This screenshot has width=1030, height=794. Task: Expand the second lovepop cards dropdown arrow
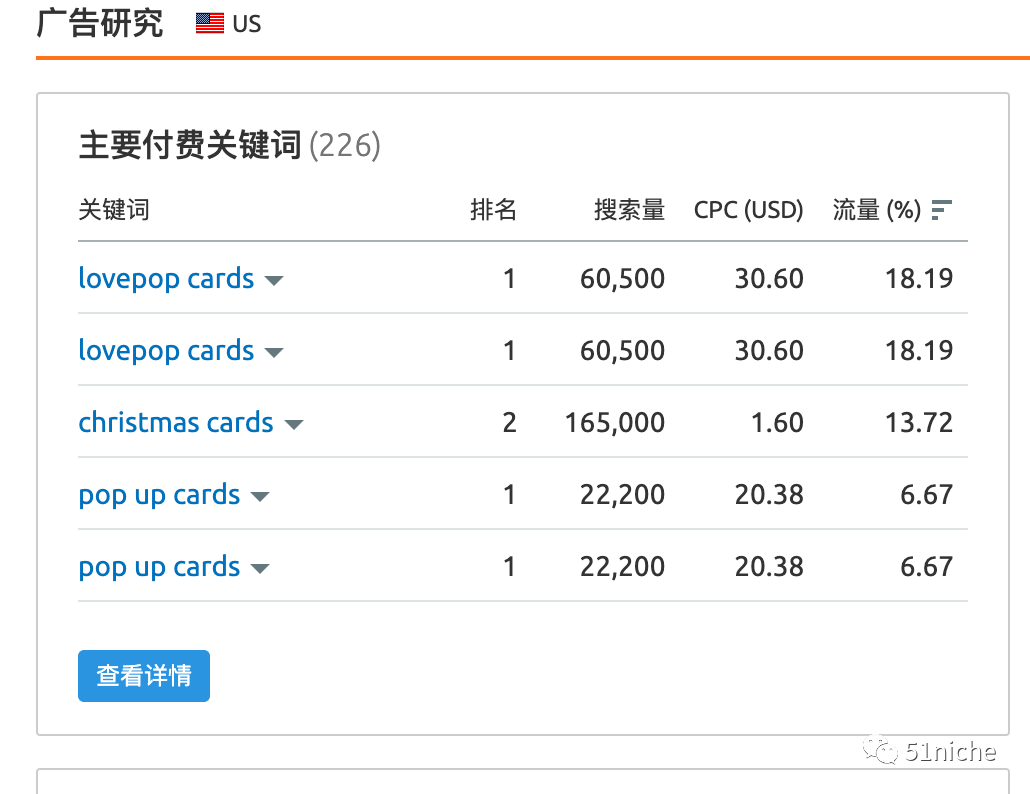point(274,353)
